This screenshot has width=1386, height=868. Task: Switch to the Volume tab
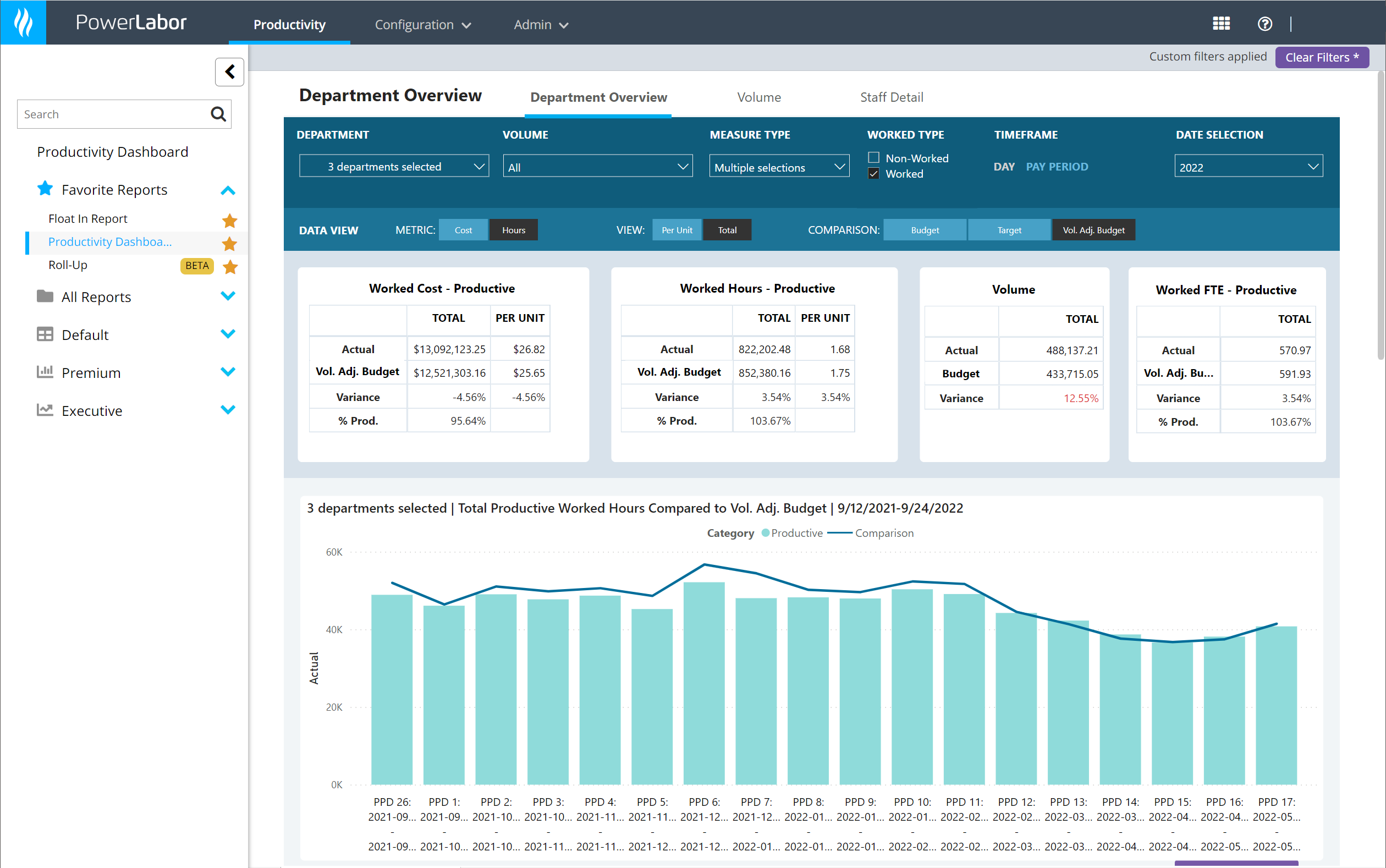[x=758, y=97]
